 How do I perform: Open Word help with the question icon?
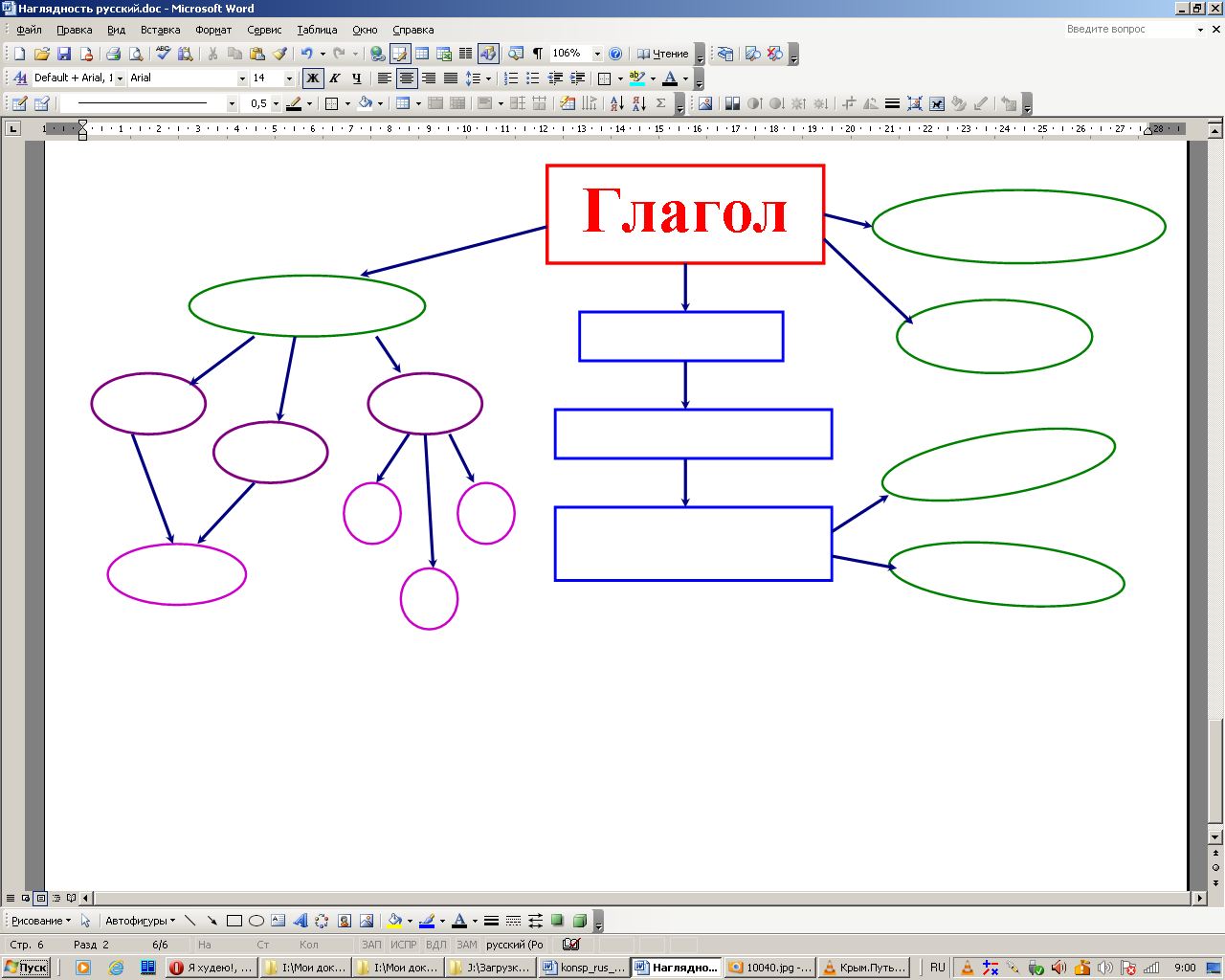click(x=615, y=55)
